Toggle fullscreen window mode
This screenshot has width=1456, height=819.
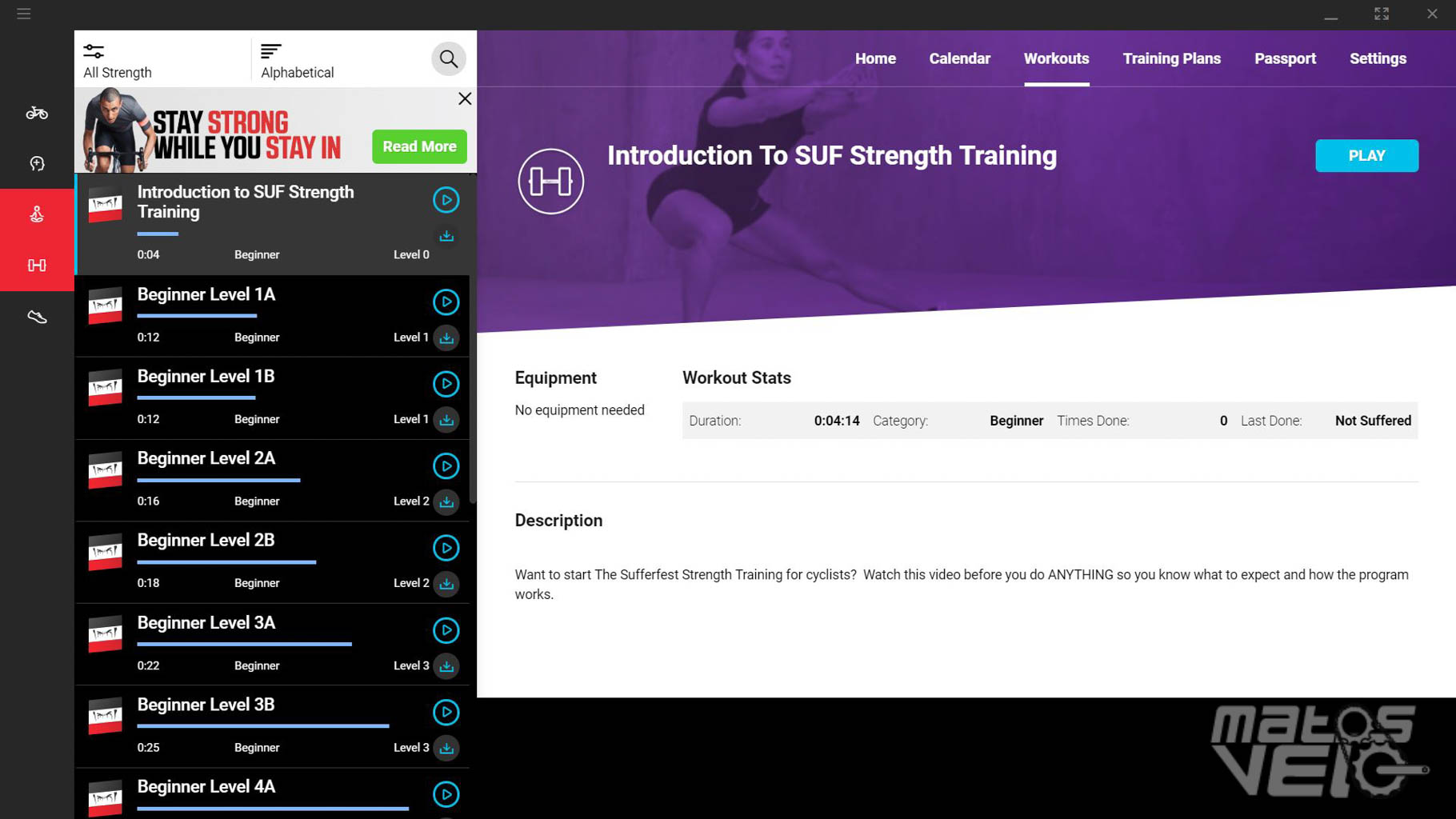[1382, 14]
